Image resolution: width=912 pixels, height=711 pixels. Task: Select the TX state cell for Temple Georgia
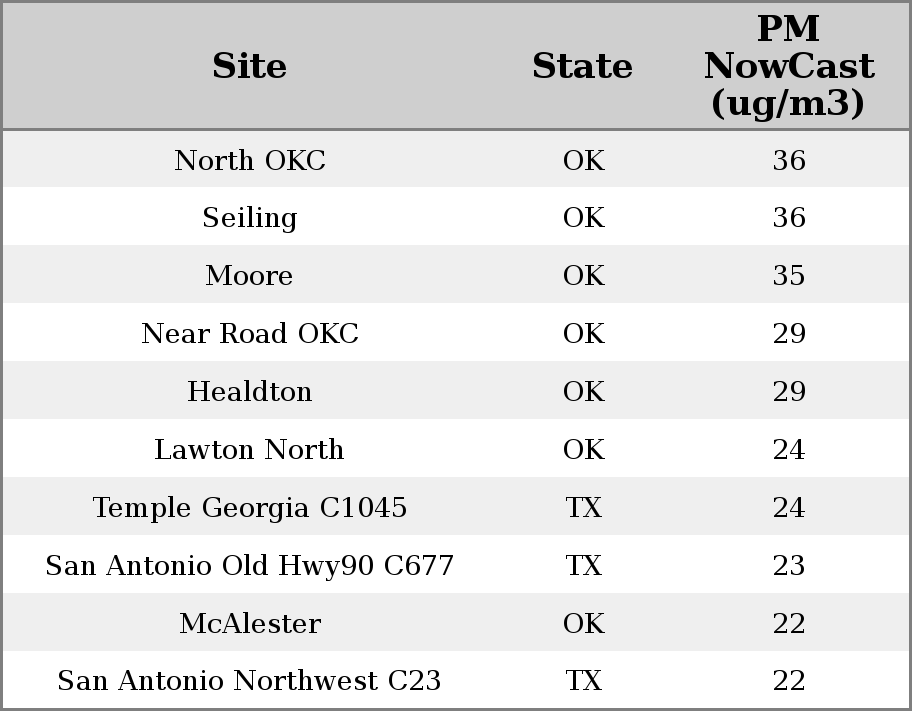pos(583,508)
